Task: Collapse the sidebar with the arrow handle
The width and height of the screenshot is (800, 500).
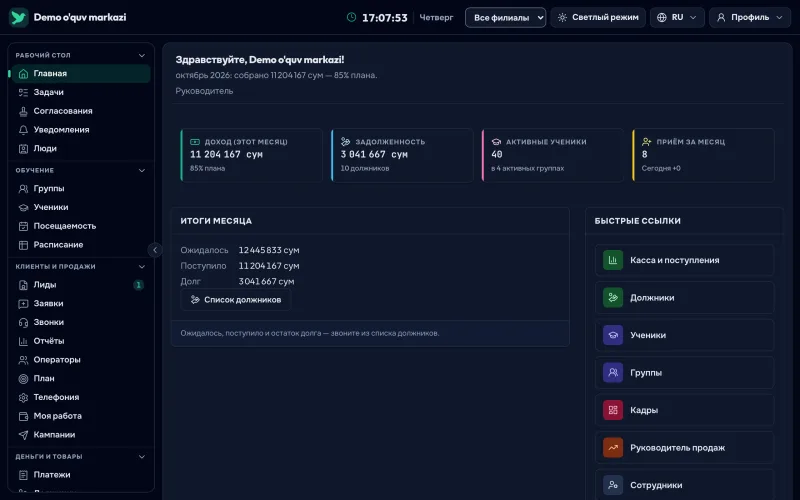Action: coord(155,250)
